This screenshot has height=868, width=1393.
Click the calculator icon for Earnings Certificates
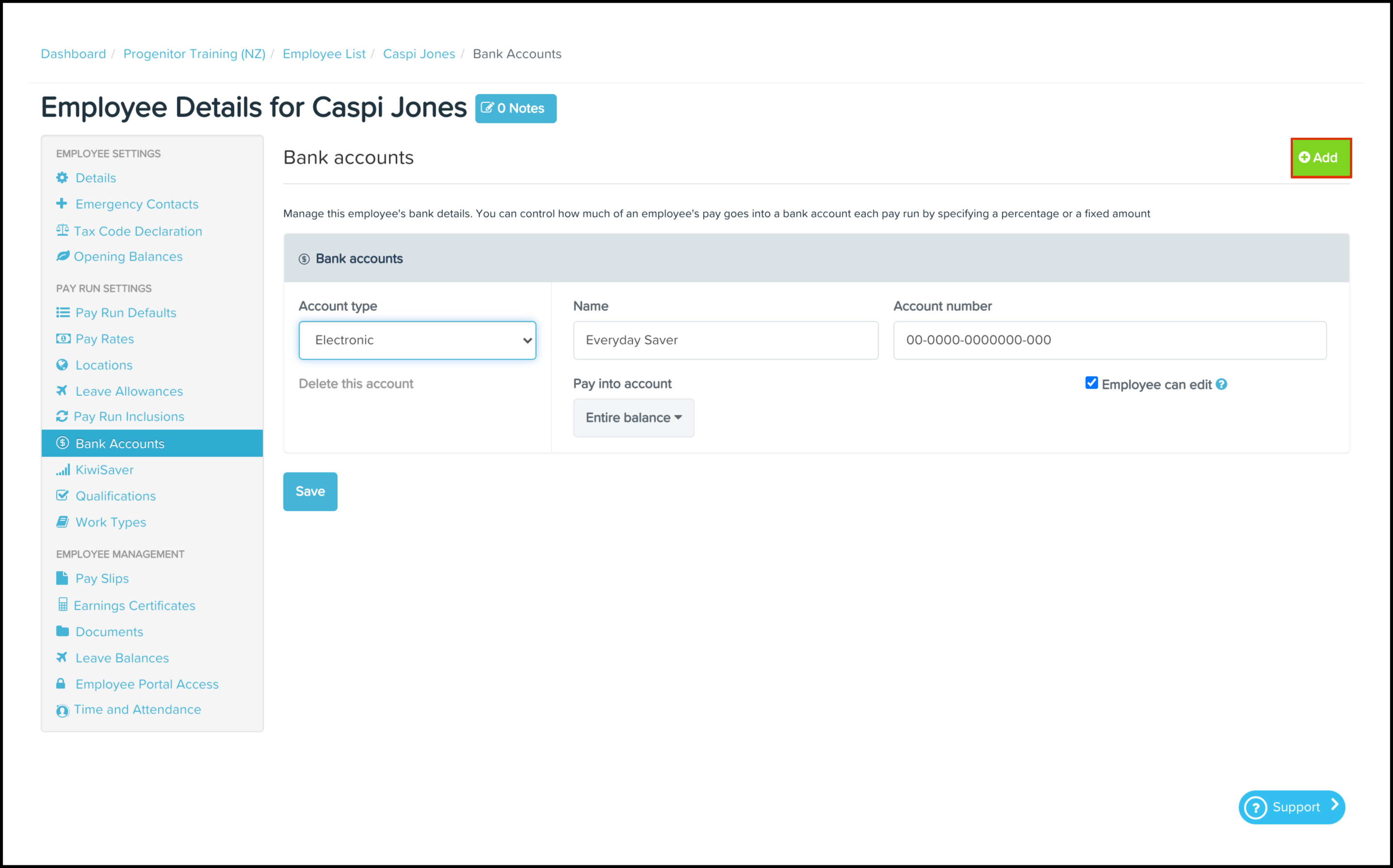62,605
